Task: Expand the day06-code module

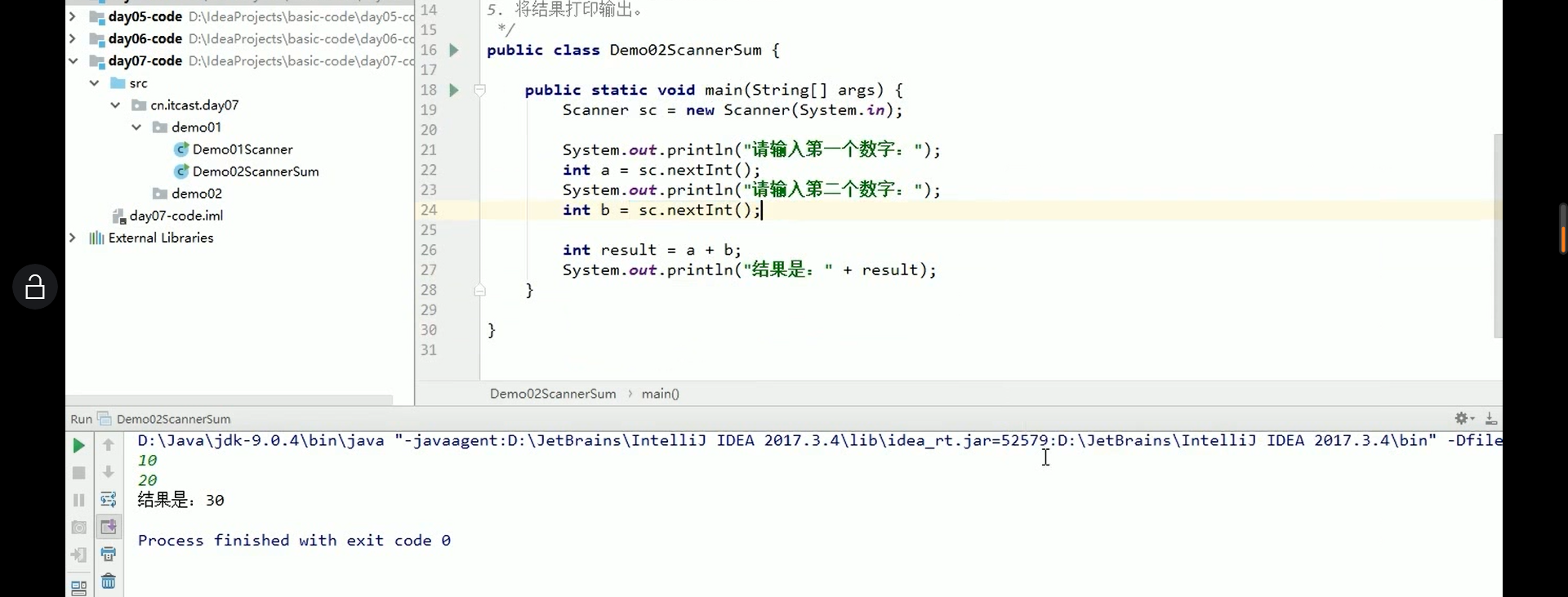Action: 72,38
